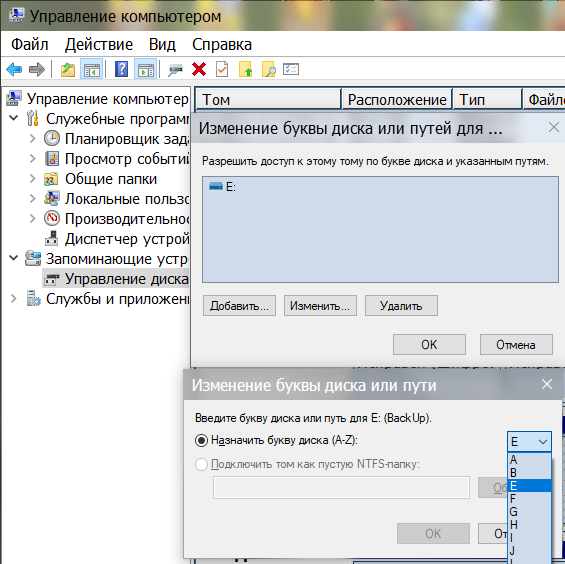Click the Up one level folder icon
This screenshot has width=565, height=564.
(x=68, y=69)
